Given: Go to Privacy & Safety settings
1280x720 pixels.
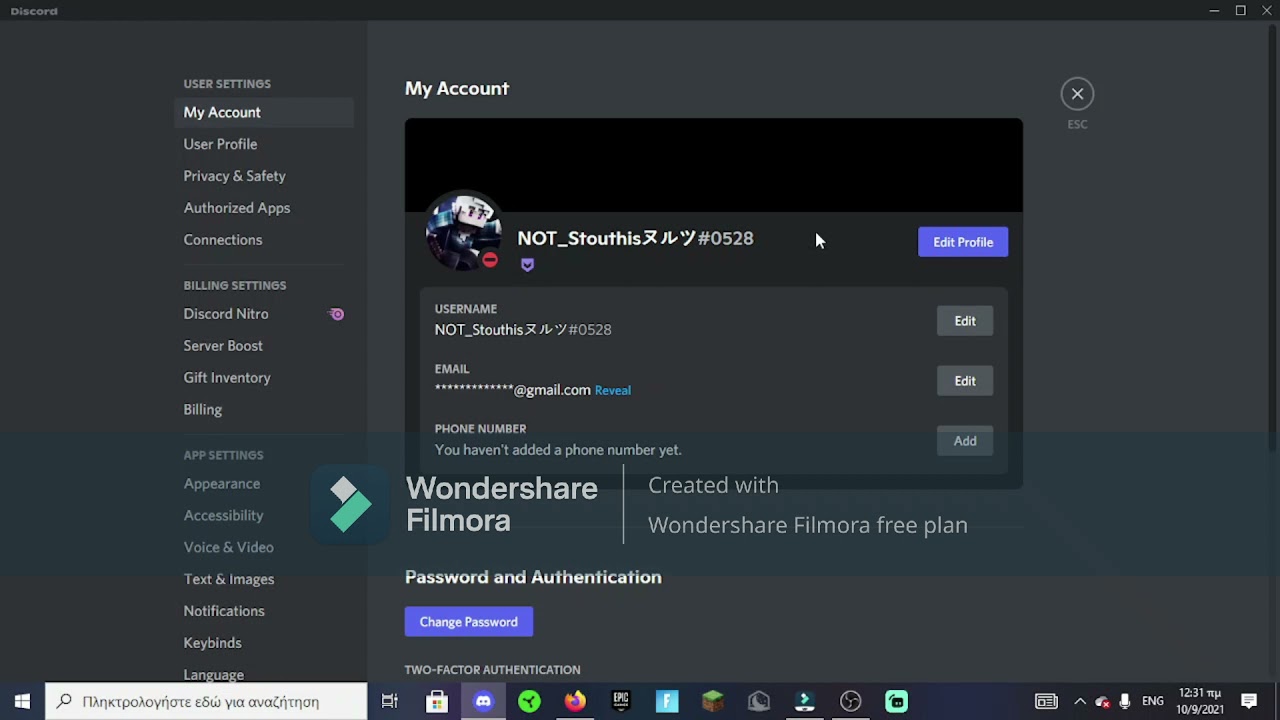Looking at the screenshot, I should pyautogui.click(x=264, y=176).
